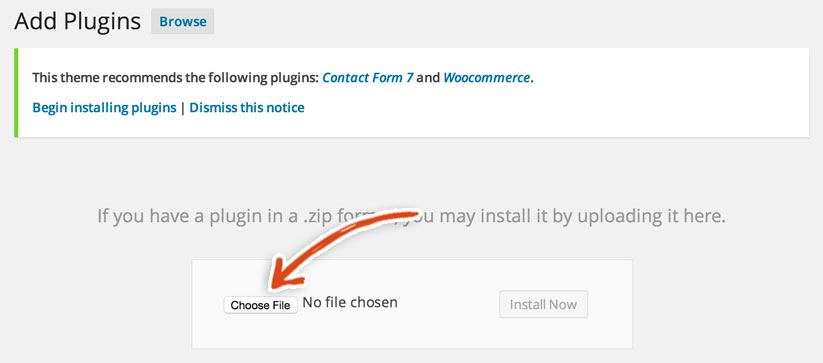Click the Browse button beside Add Plugins
Screen dimensions: 823x363
[x=183, y=22]
